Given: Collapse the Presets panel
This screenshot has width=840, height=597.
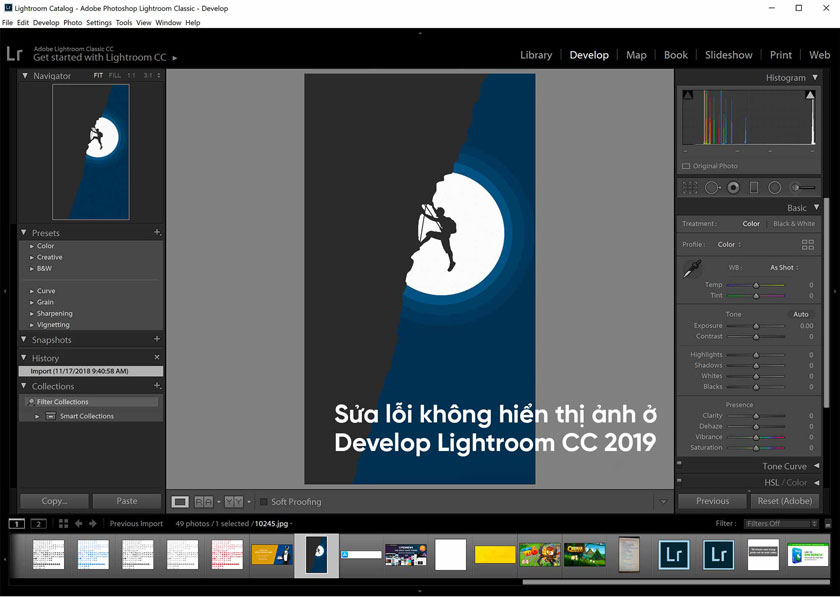Looking at the screenshot, I should pyautogui.click(x=24, y=233).
